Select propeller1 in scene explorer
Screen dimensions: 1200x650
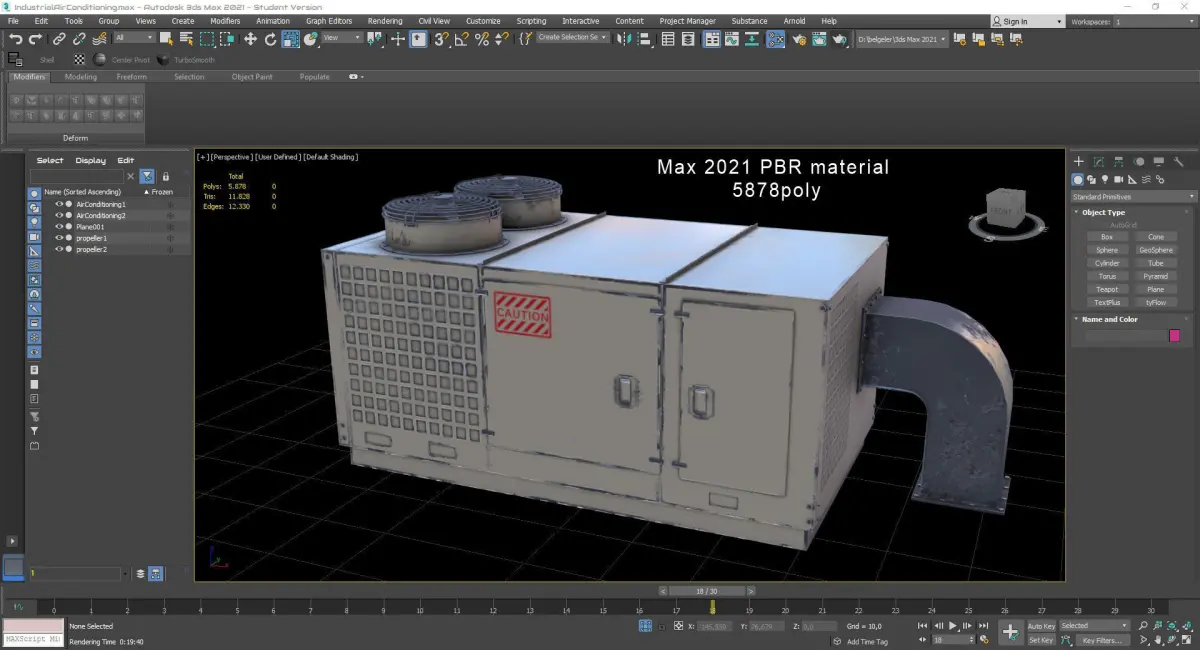coord(92,238)
